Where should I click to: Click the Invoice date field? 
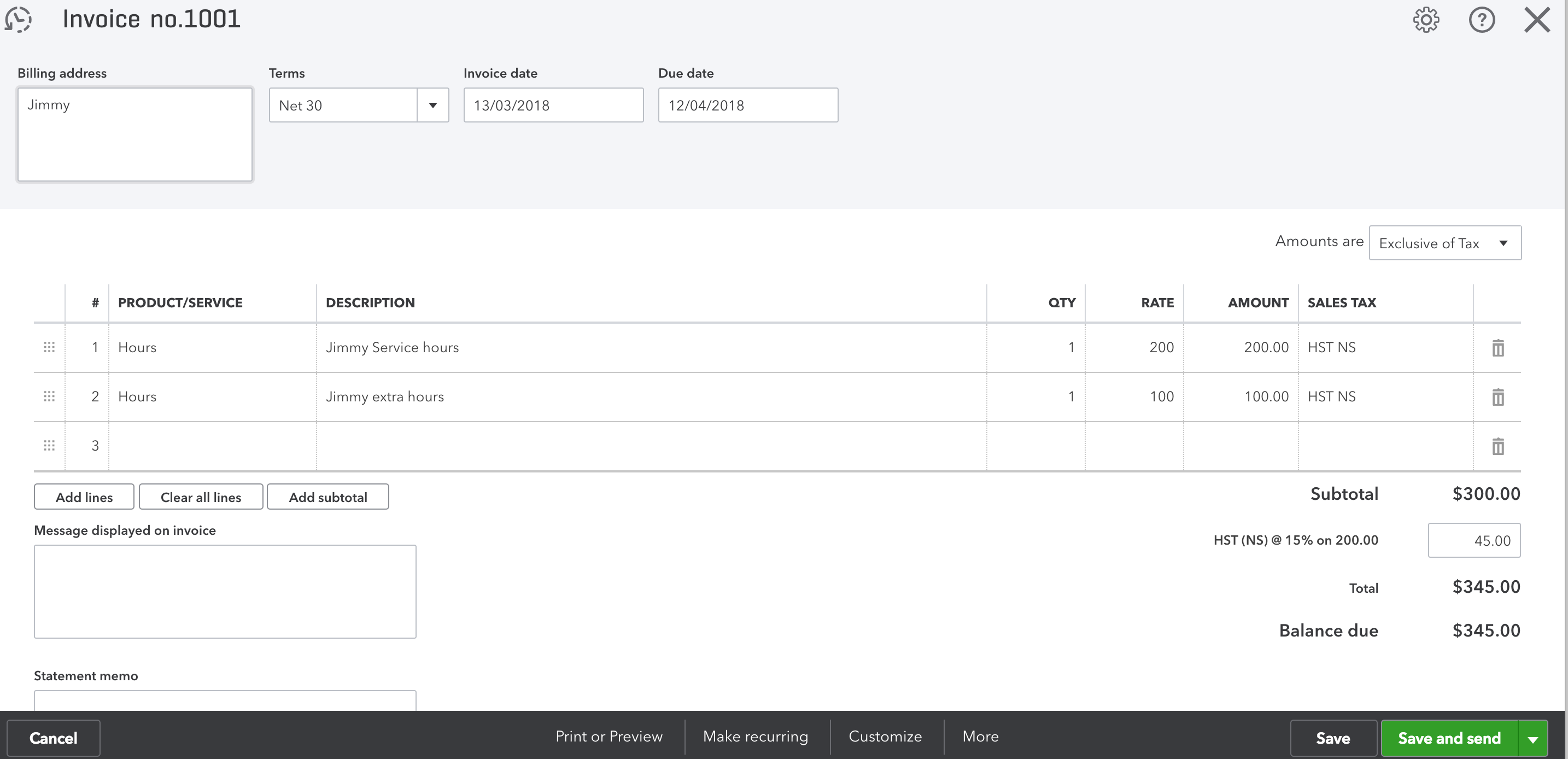click(553, 106)
